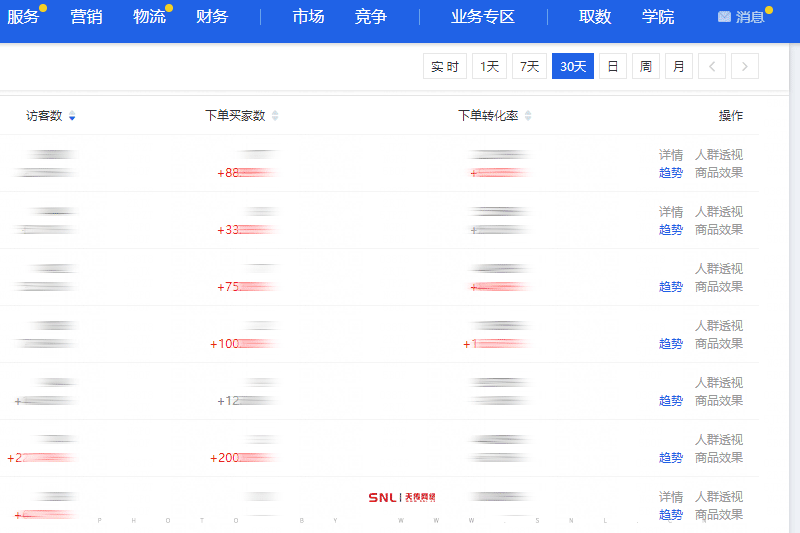
Task: Open 人群透视 in the +88 row
Action: pyautogui.click(x=719, y=155)
